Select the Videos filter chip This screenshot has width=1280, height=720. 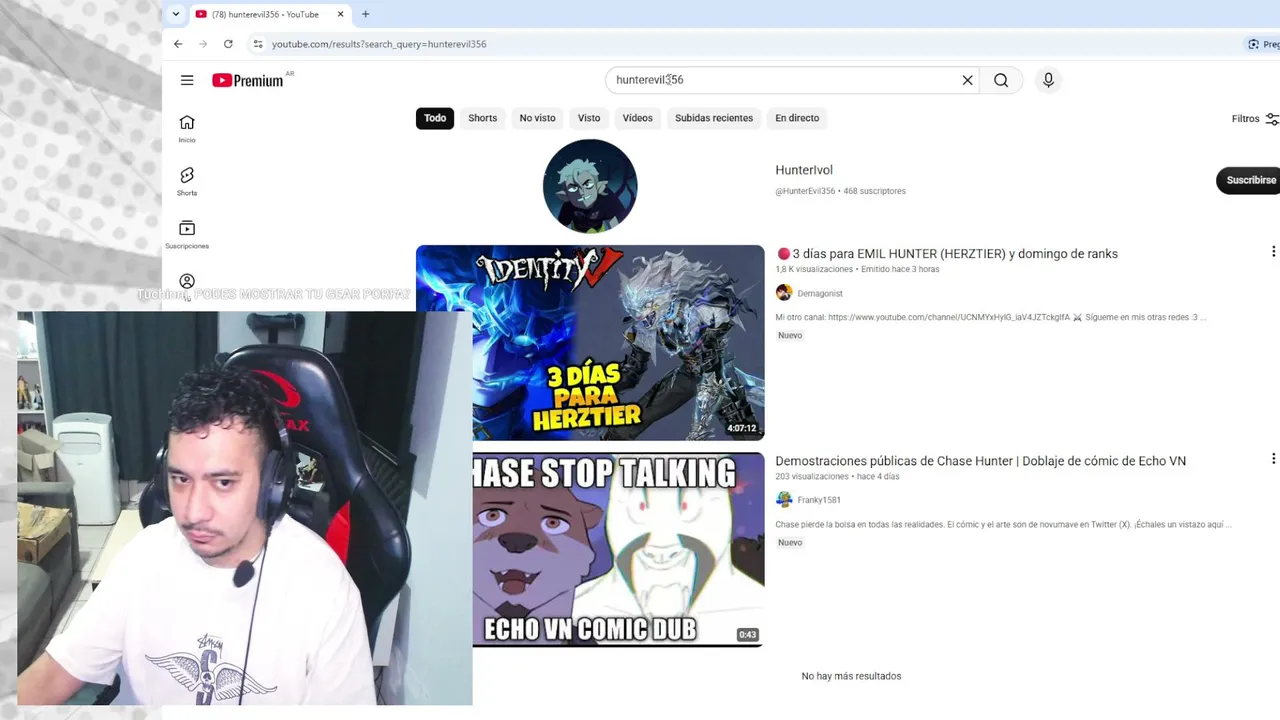click(x=637, y=118)
